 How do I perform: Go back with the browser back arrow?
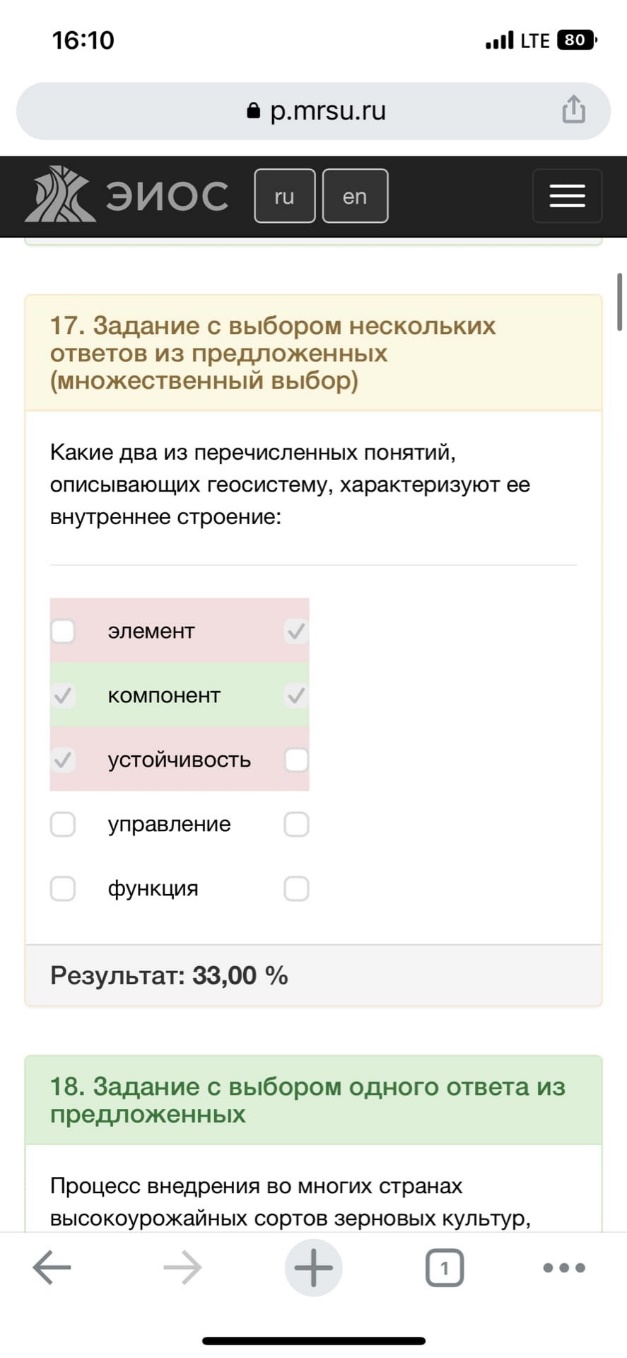(x=52, y=1268)
